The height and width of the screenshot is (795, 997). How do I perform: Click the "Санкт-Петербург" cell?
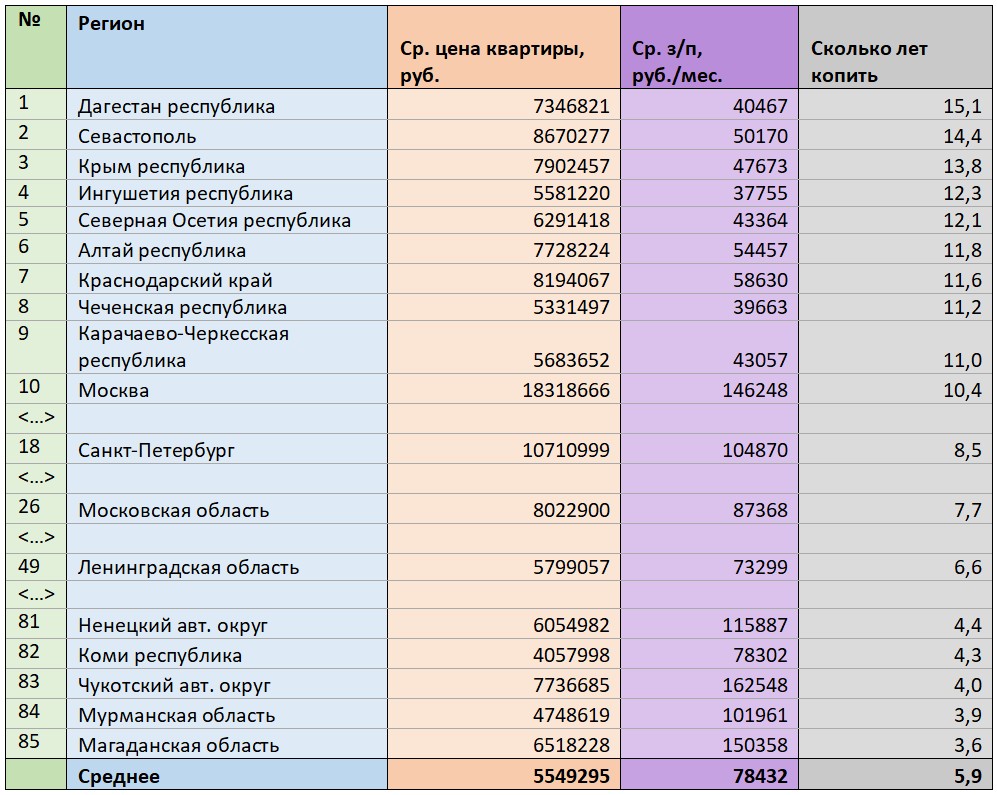(157, 450)
